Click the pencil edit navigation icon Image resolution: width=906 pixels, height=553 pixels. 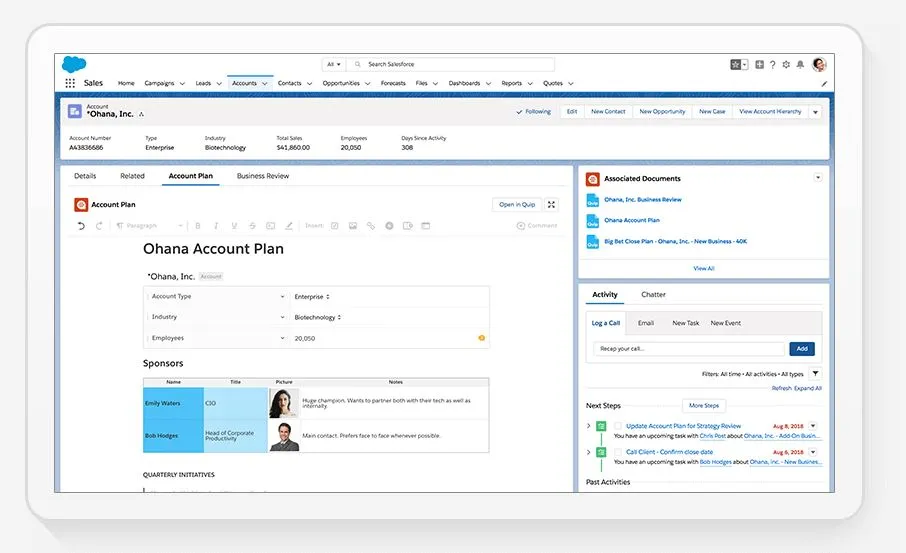[x=824, y=84]
